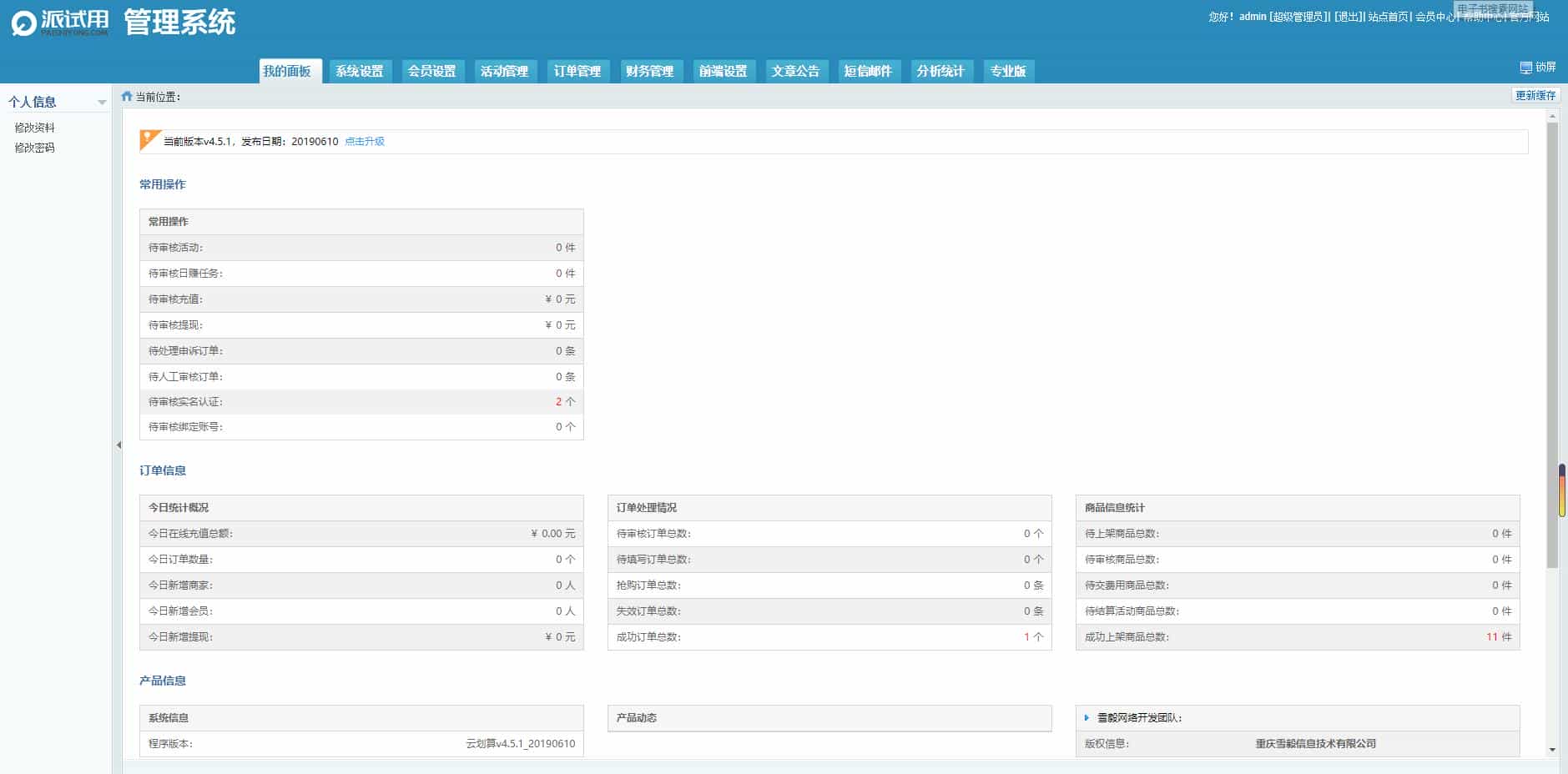This screenshot has width=1568, height=774.
Task: Click the vertical scrollbar thumb
Action: coord(1552,342)
